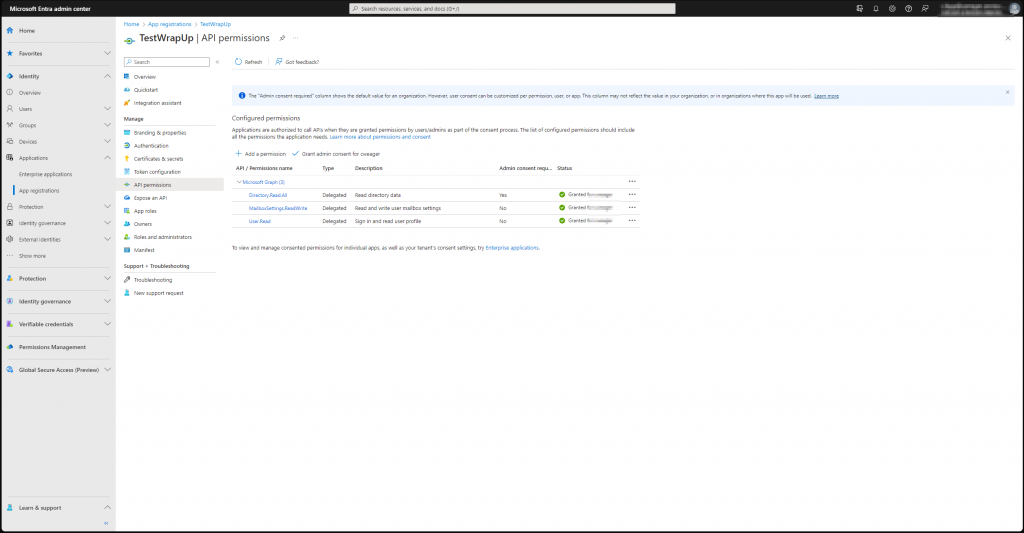Click Show more in Identity section

(x=32, y=256)
